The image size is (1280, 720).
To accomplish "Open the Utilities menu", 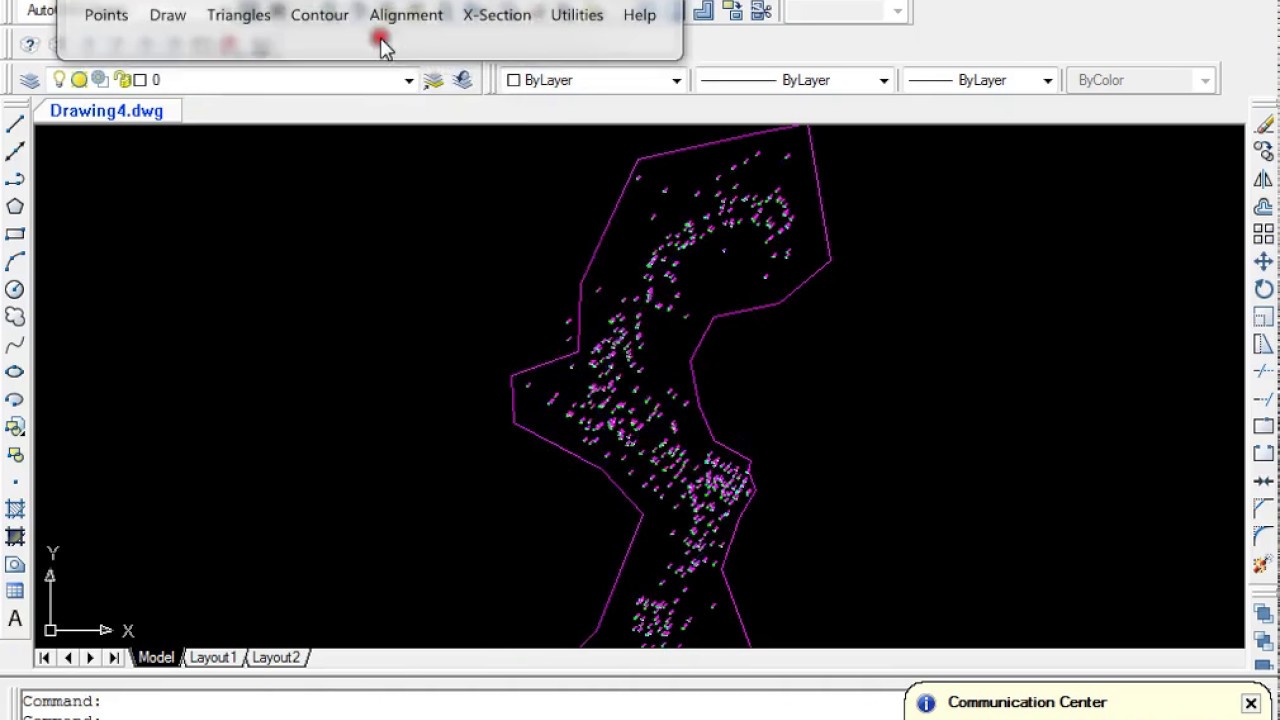I will tap(577, 15).
